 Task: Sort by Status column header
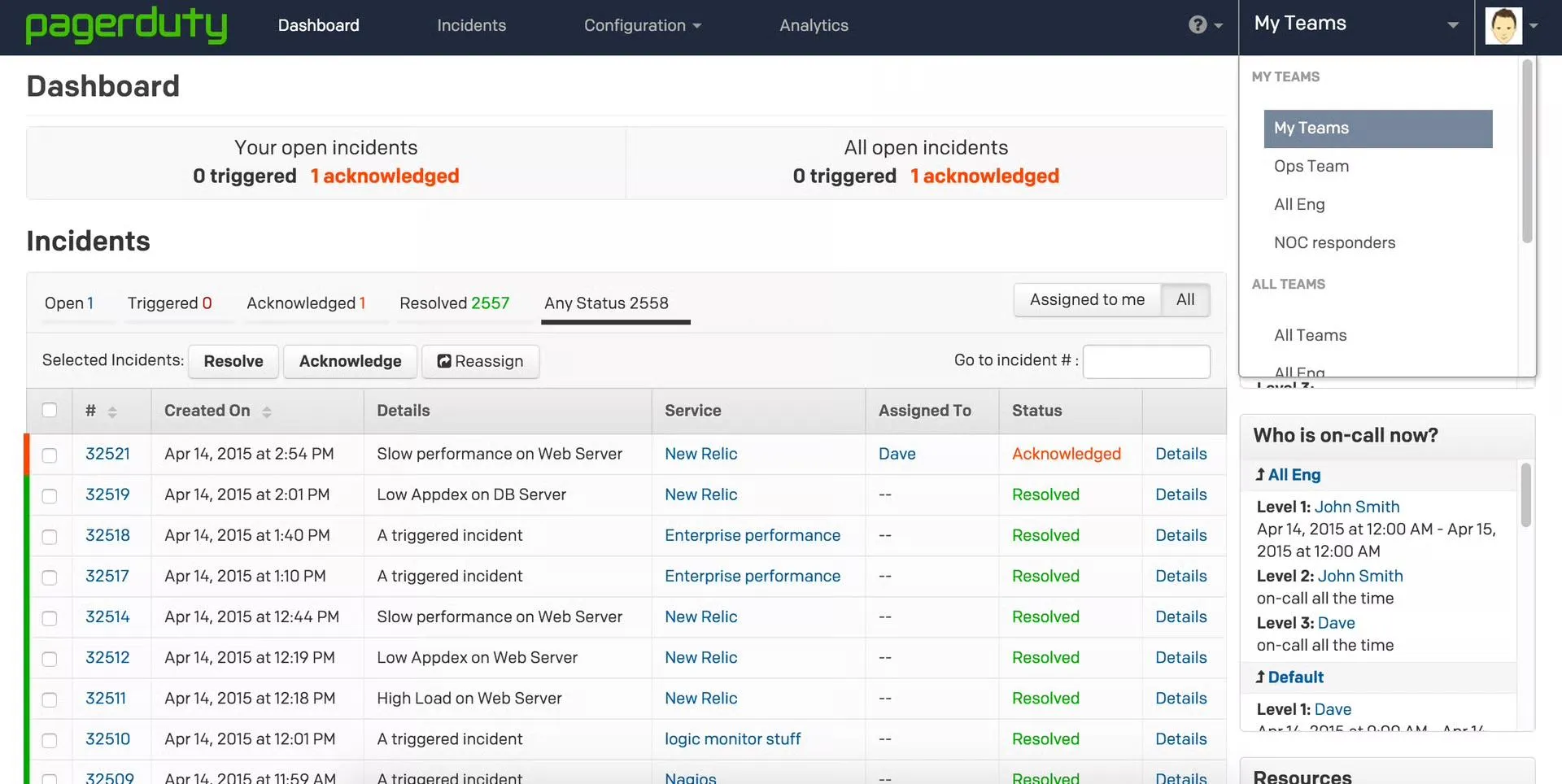pyautogui.click(x=1036, y=411)
